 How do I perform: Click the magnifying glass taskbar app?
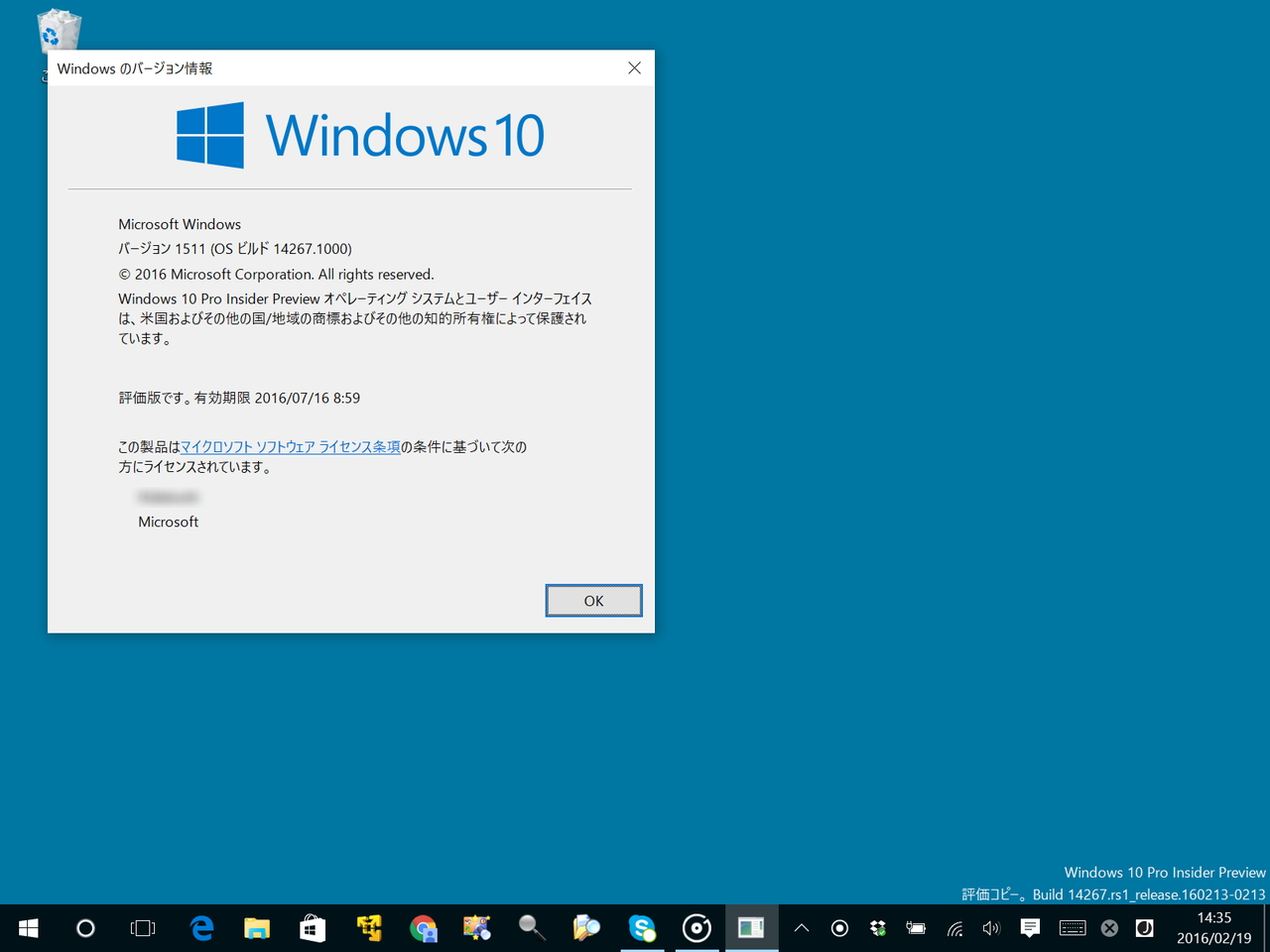click(x=532, y=928)
